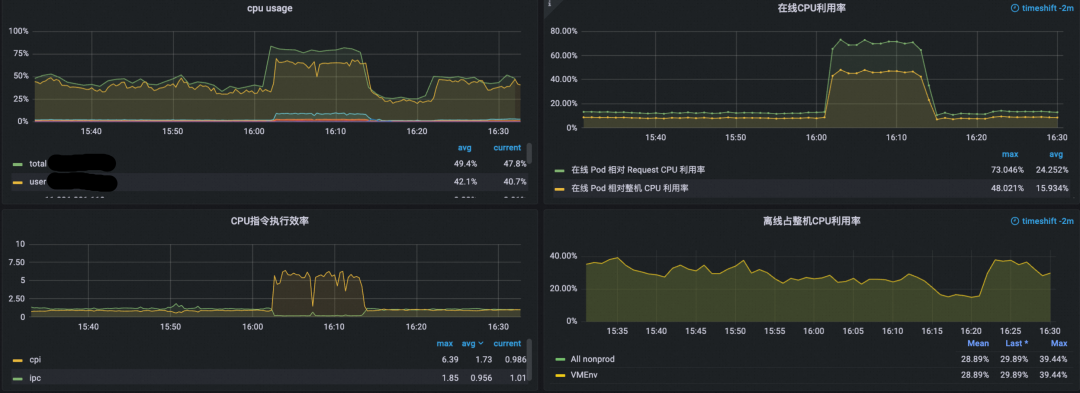Toggle 在线 Pod 相对 Request CPU 利用率 series
This screenshot has width=1080, height=393.
click(x=638, y=169)
